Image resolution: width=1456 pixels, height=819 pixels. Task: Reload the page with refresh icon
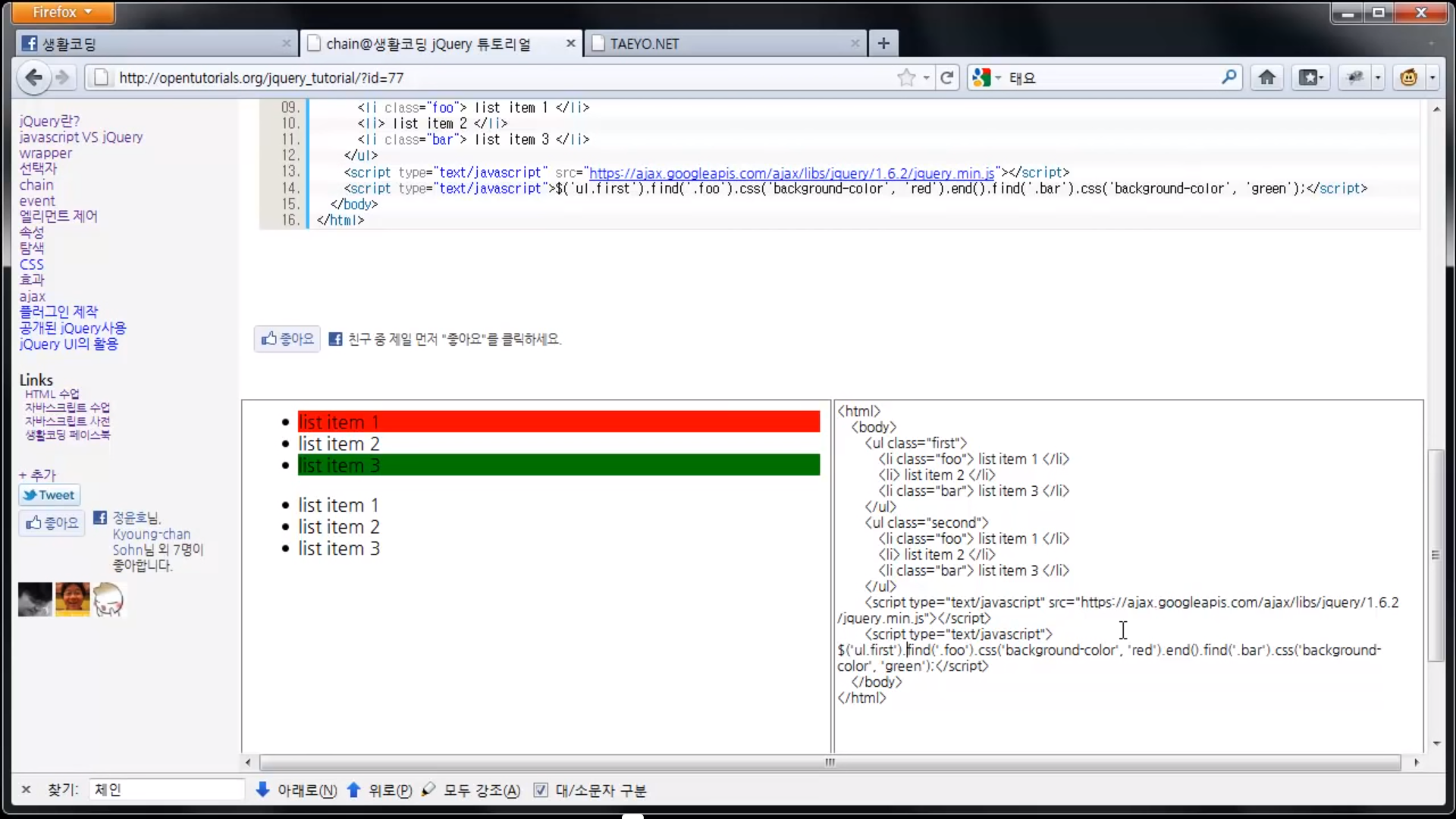(x=947, y=77)
